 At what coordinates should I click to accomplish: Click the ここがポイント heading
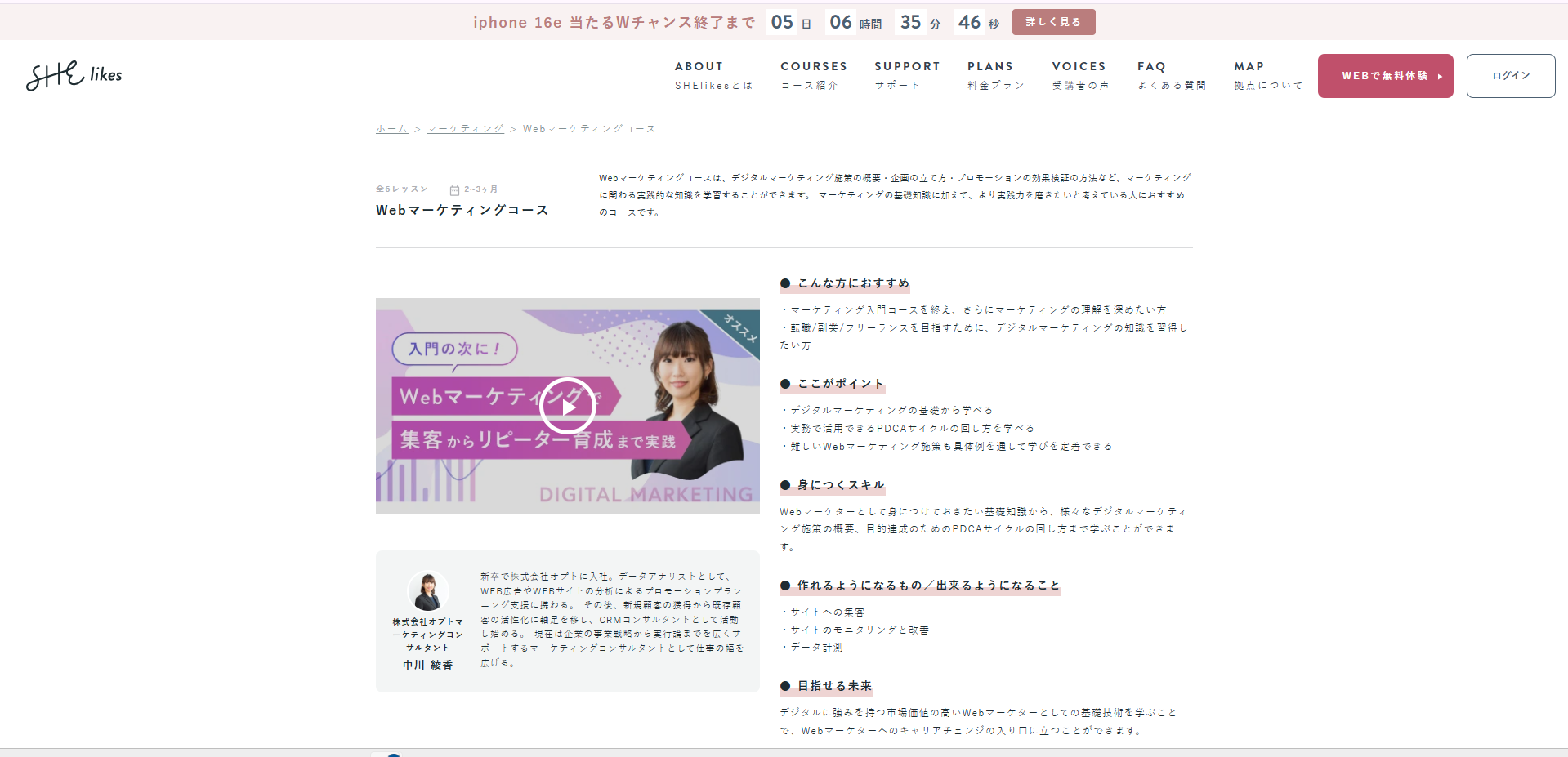coord(833,384)
